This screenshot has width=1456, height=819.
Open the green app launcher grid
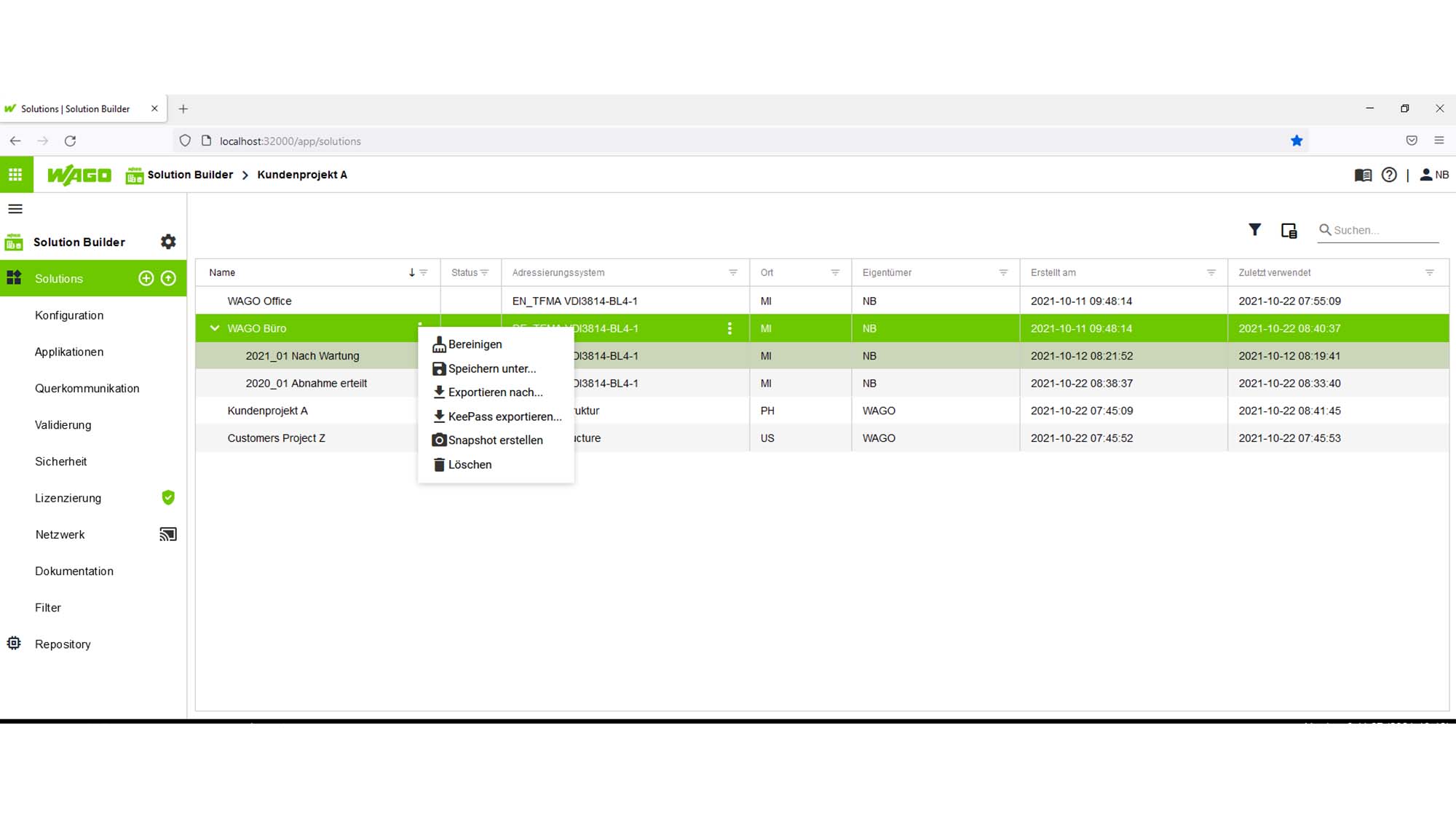coord(16,175)
